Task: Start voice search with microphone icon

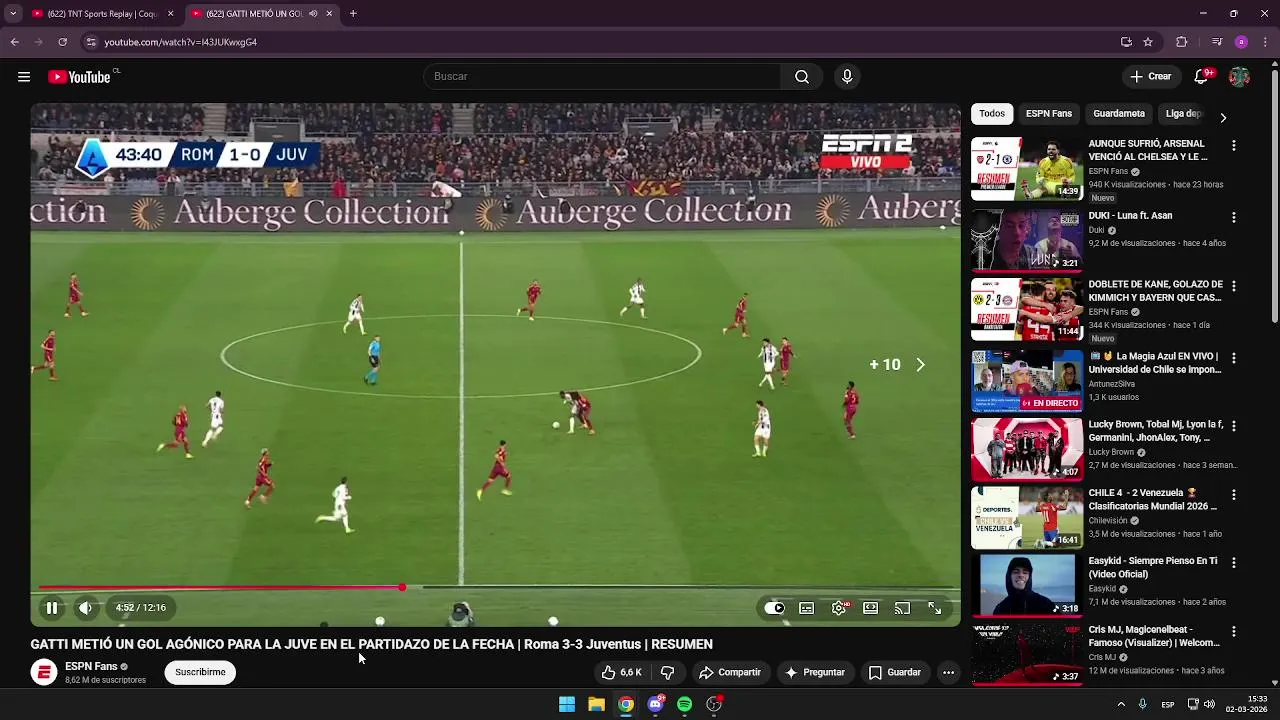Action: (x=847, y=77)
